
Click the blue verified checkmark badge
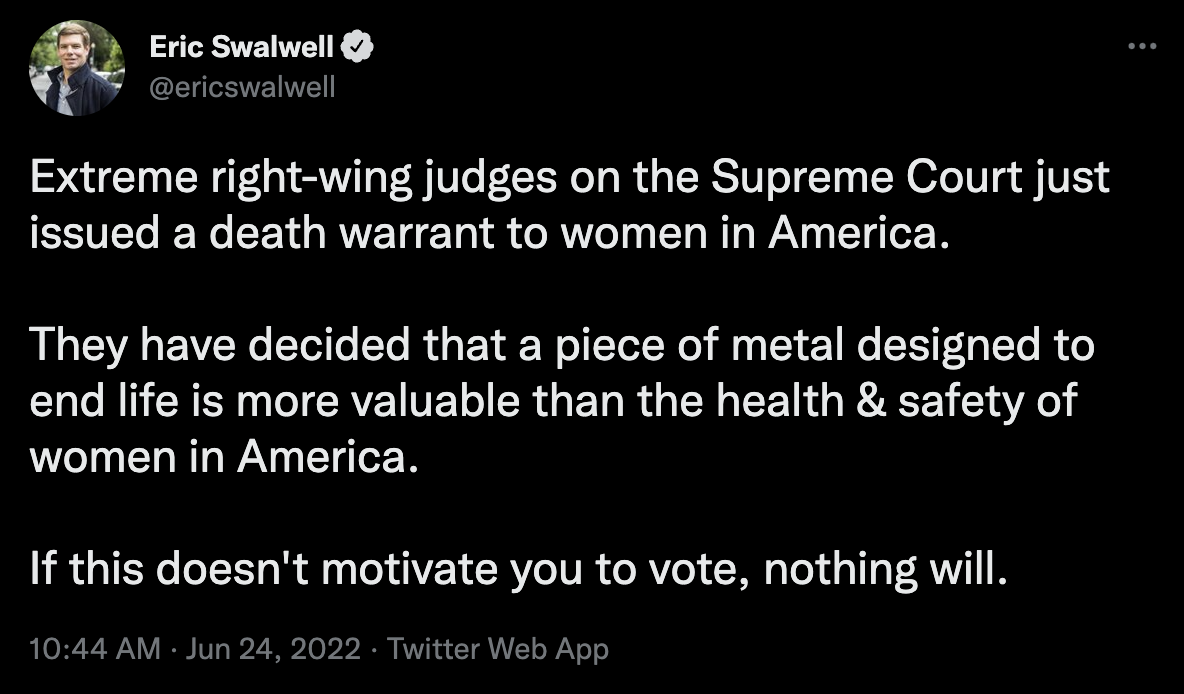click(x=357, y=47)
